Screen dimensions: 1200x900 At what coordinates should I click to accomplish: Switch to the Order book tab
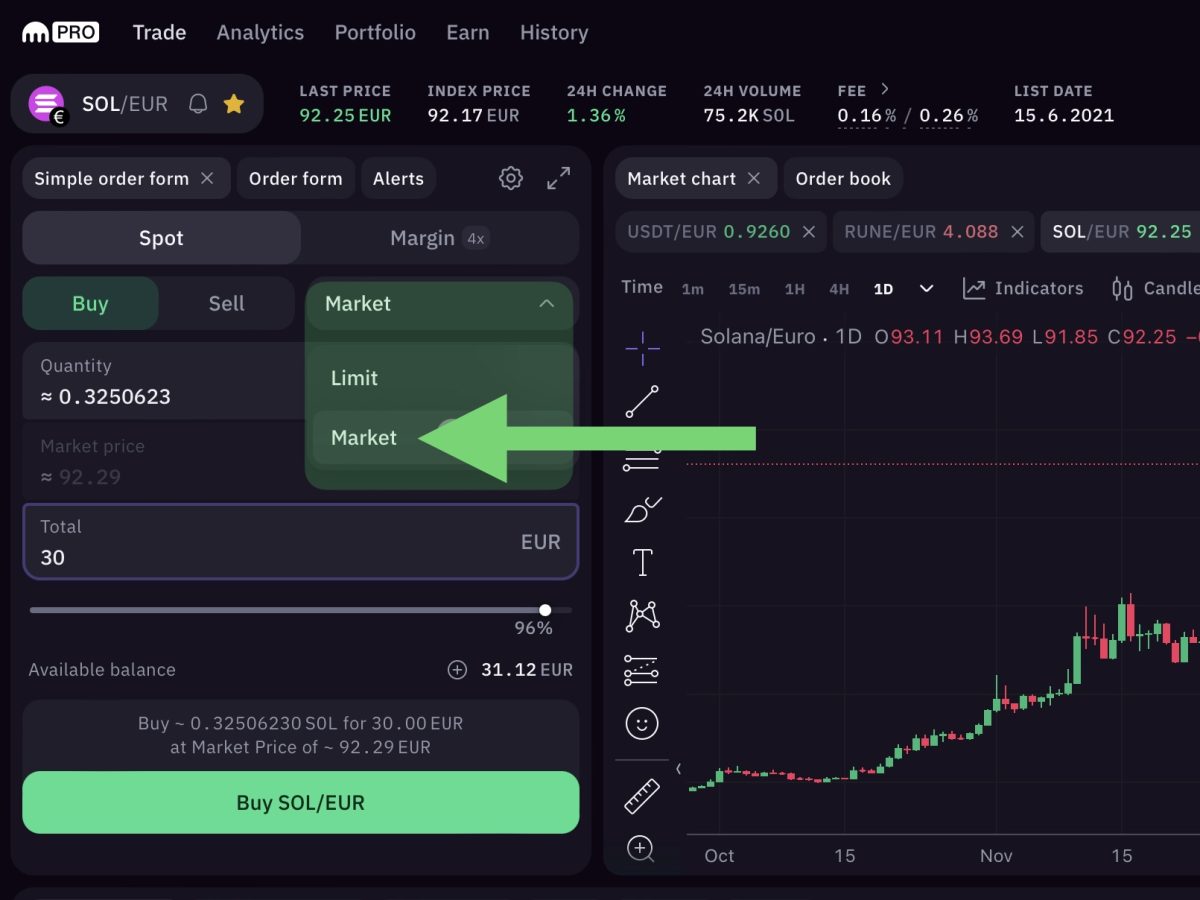point(843,179)
